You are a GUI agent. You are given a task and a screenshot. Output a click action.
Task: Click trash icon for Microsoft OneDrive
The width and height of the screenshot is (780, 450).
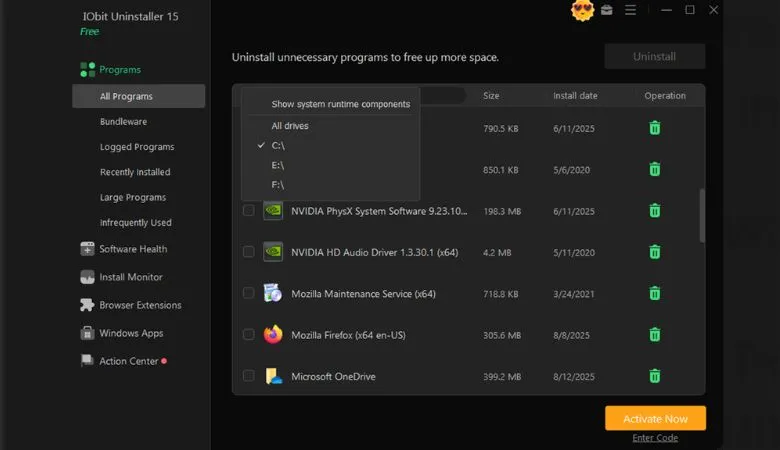click(655, 375)
